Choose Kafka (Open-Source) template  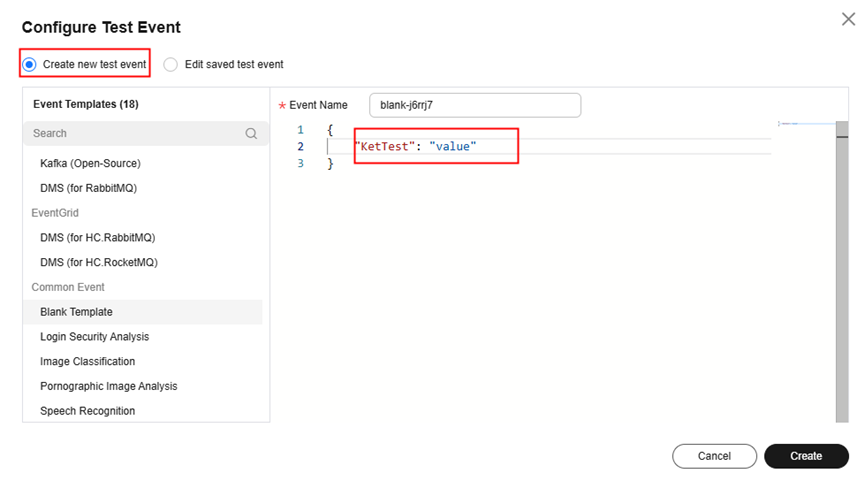(90, 163)
